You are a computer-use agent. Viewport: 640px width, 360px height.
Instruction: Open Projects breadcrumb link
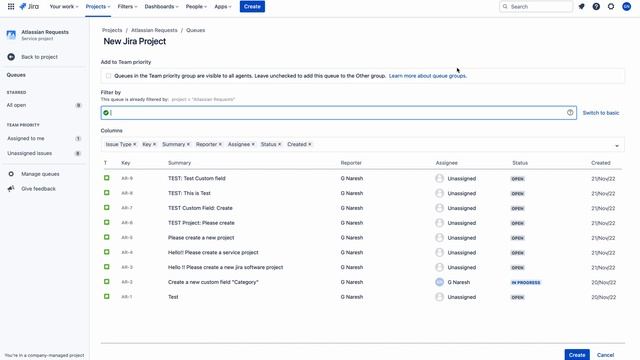click(x=112, y=30)
